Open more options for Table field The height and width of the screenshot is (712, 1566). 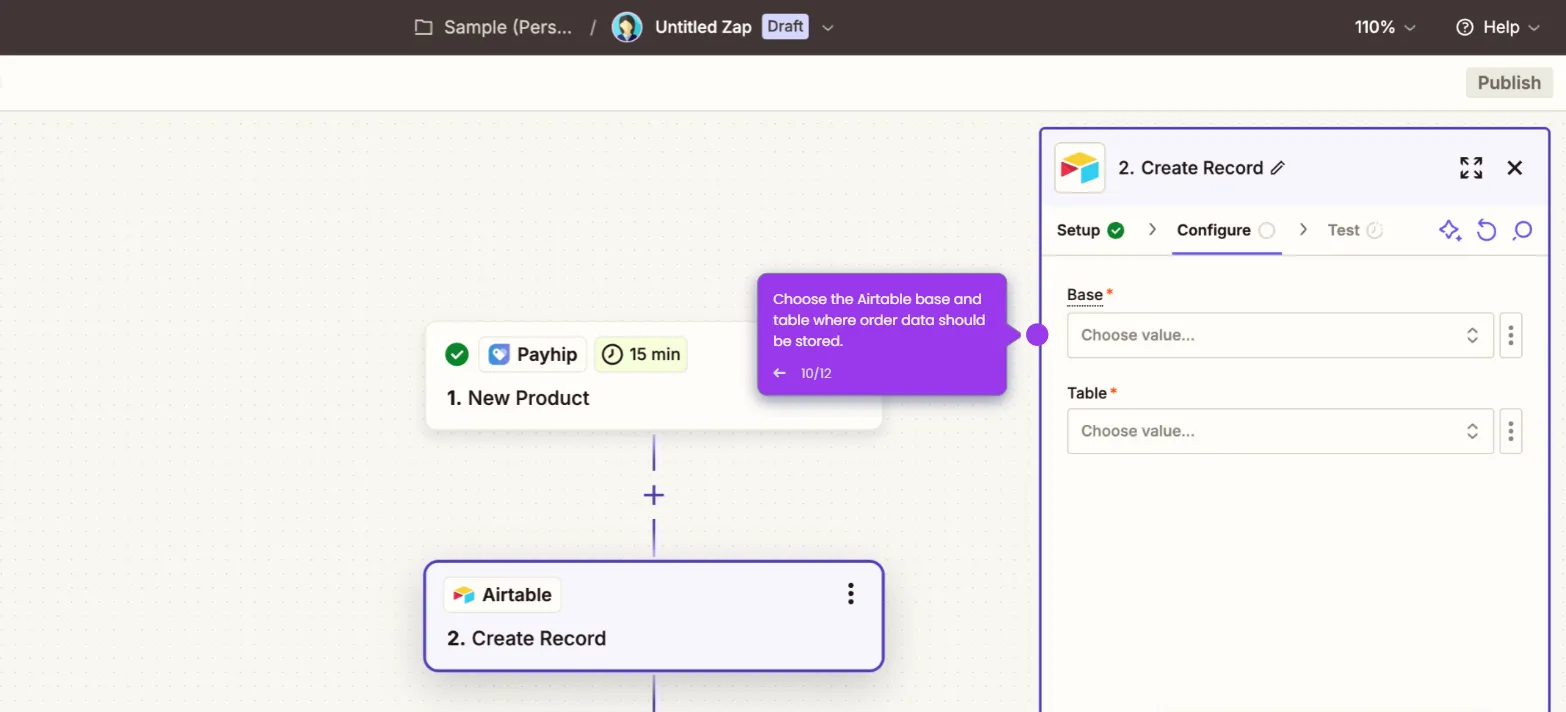click(x=1511, y=431)
